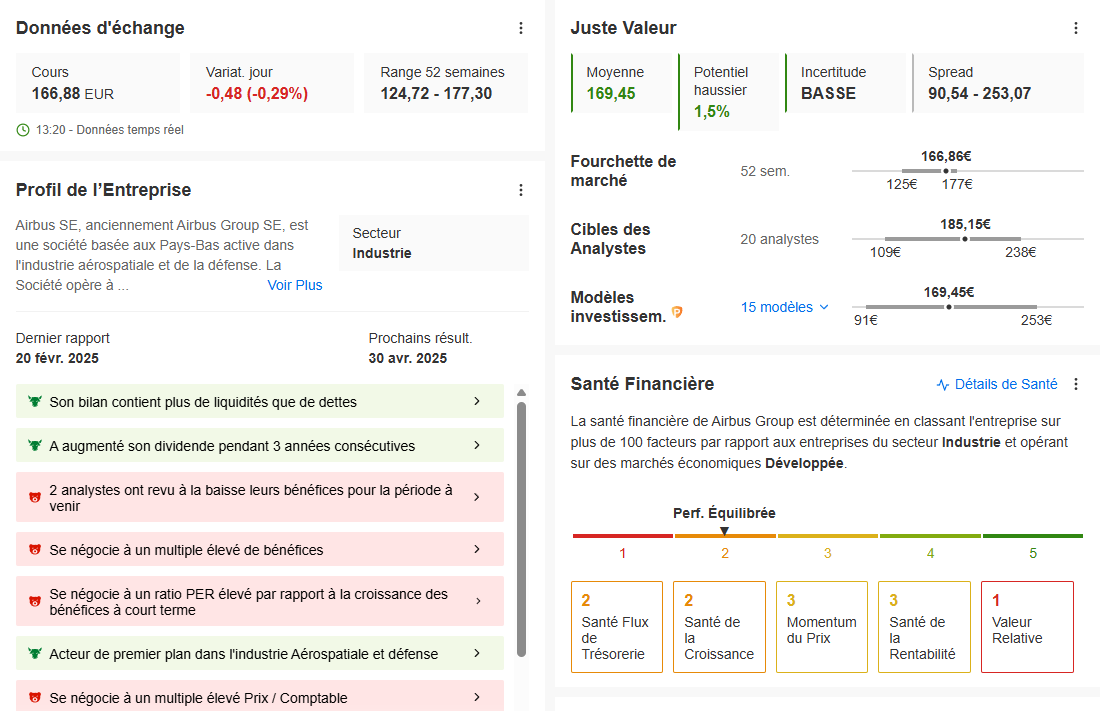This screenshot has height=711, width=1100.
Task: Select the Valeur Relative score card
Action: (x=1027, y=627)
